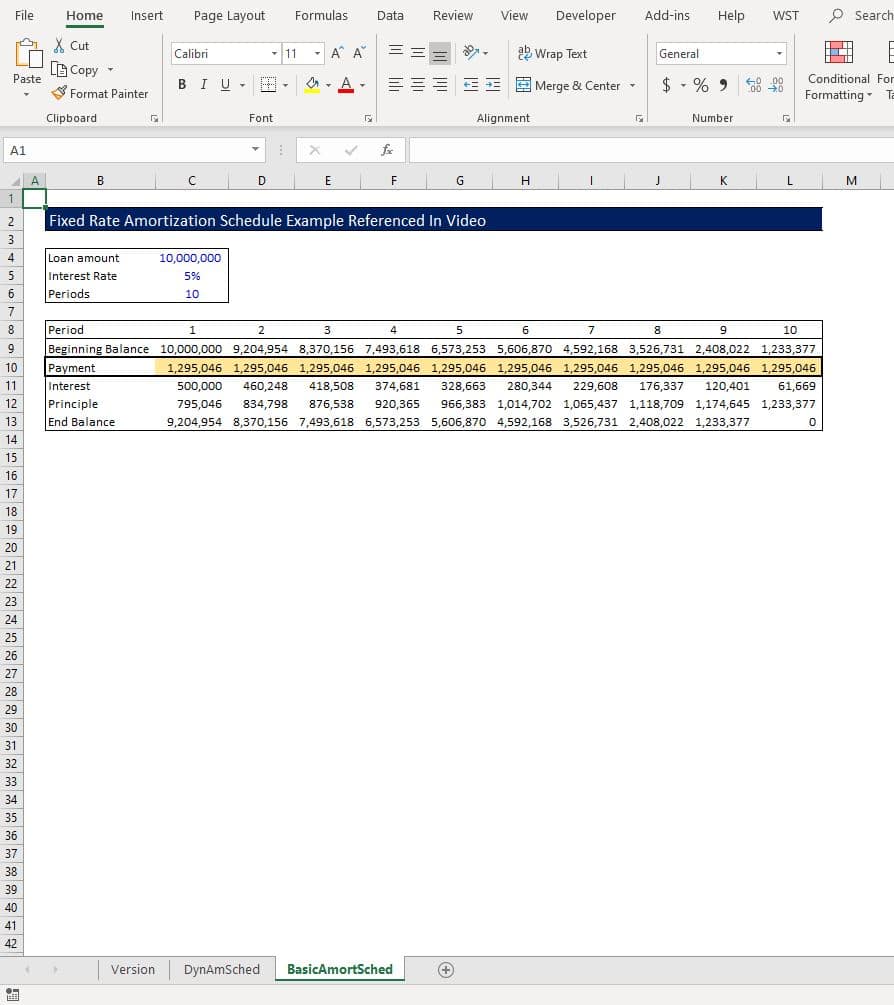894x1005 pixels.
Task: Click inside the formula bar
Action: click(x=651, y=150)
